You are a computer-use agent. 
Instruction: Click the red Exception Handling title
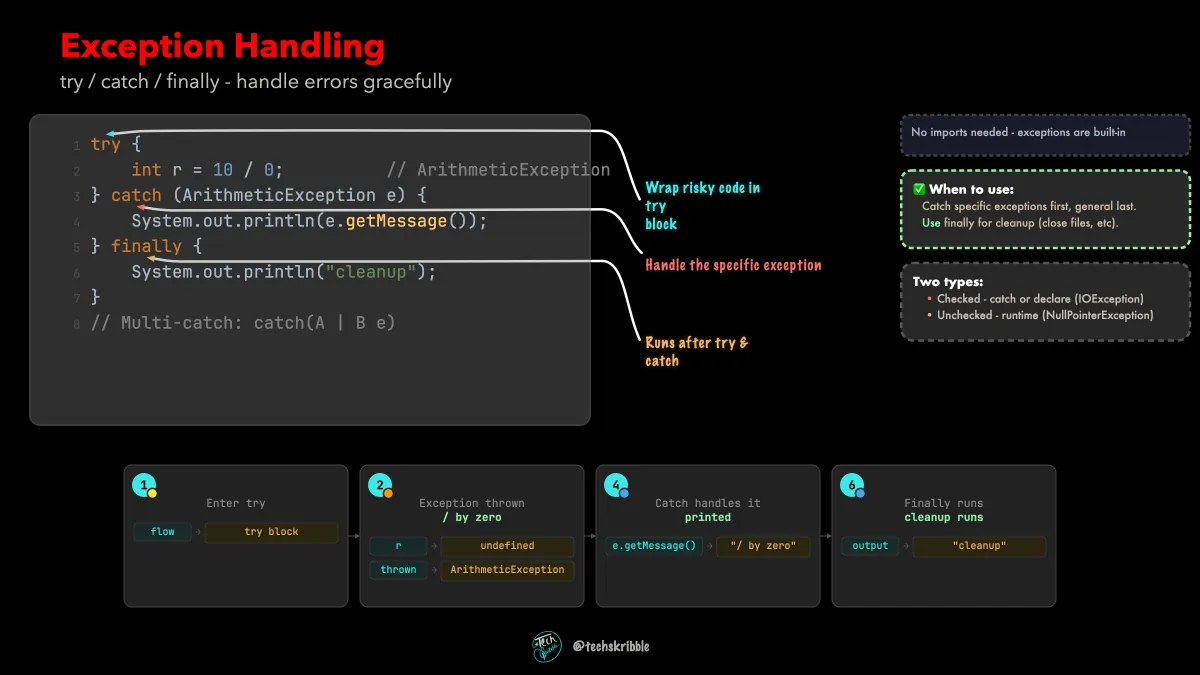tap(222, 46)
